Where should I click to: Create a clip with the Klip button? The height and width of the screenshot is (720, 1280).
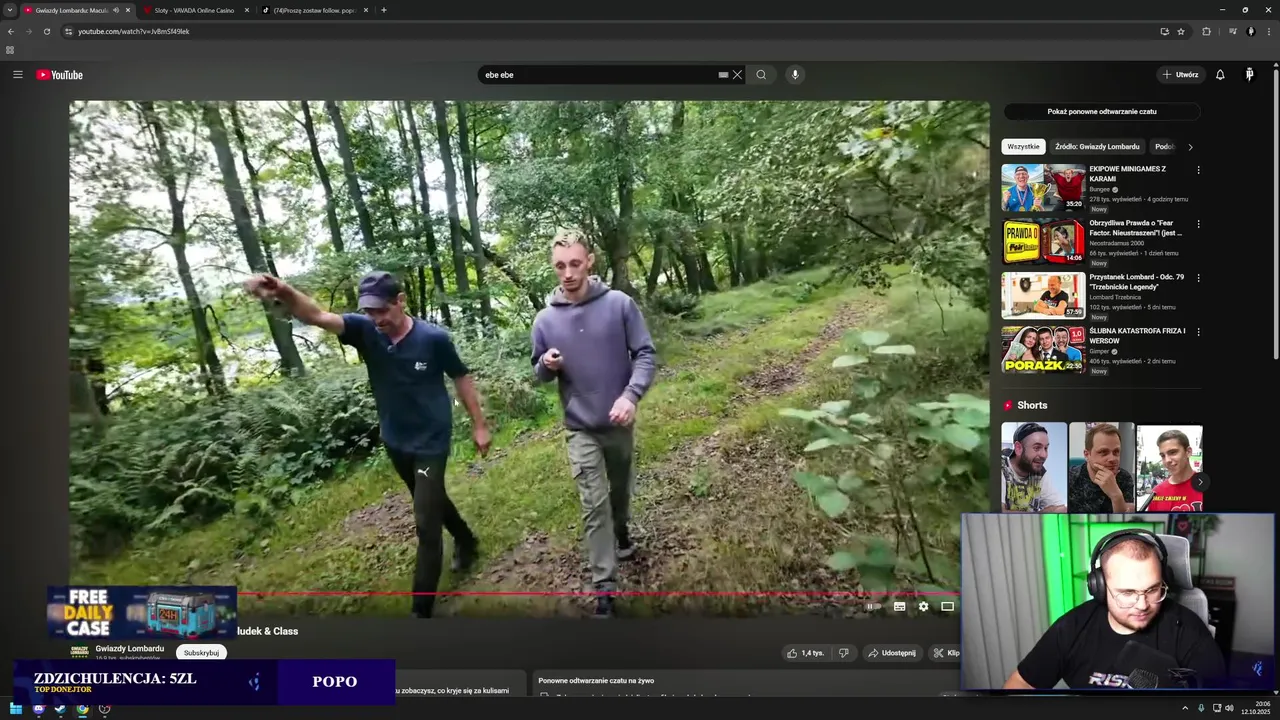pos(944,653)
